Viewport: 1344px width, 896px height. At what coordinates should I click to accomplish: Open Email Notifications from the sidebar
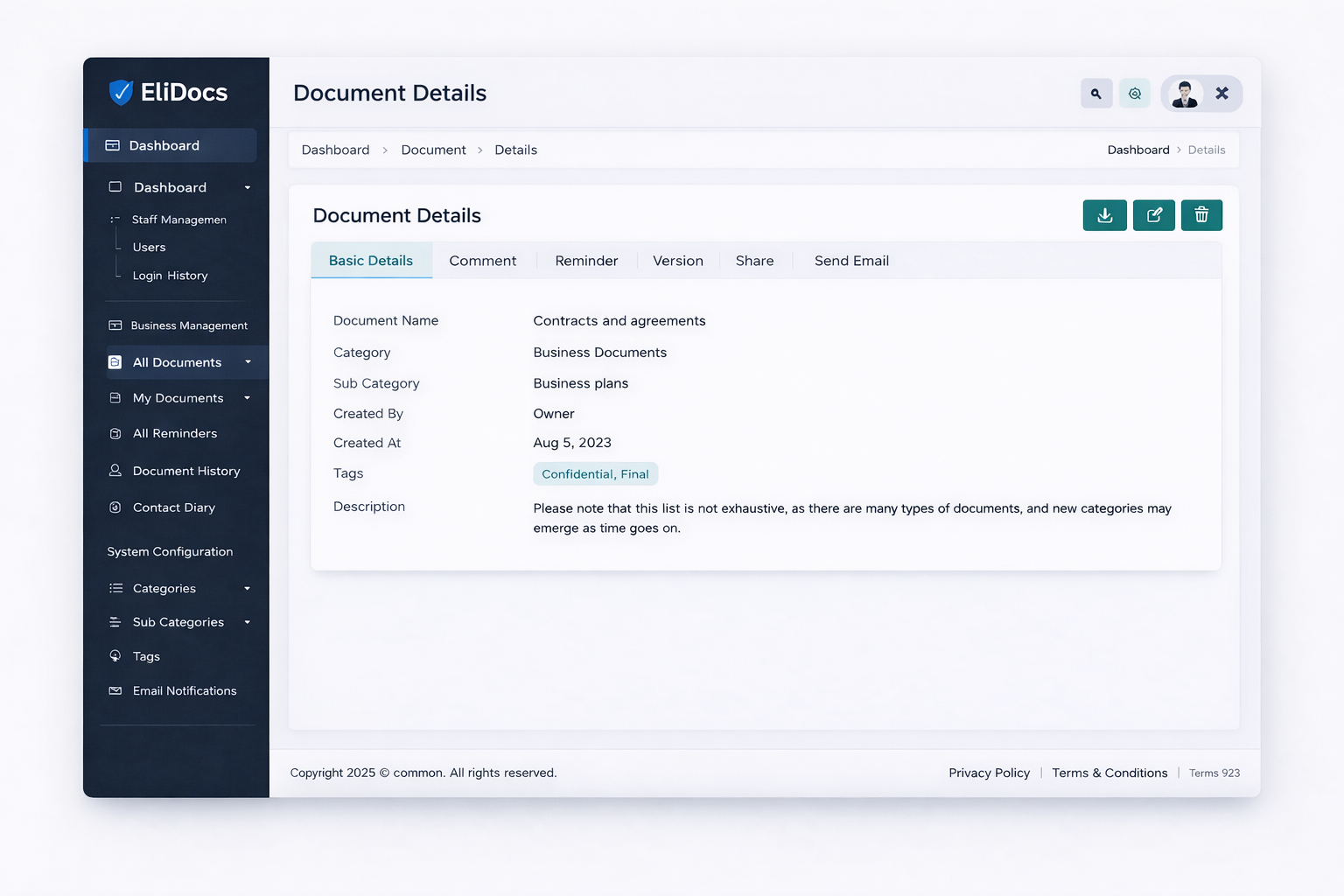115,690
